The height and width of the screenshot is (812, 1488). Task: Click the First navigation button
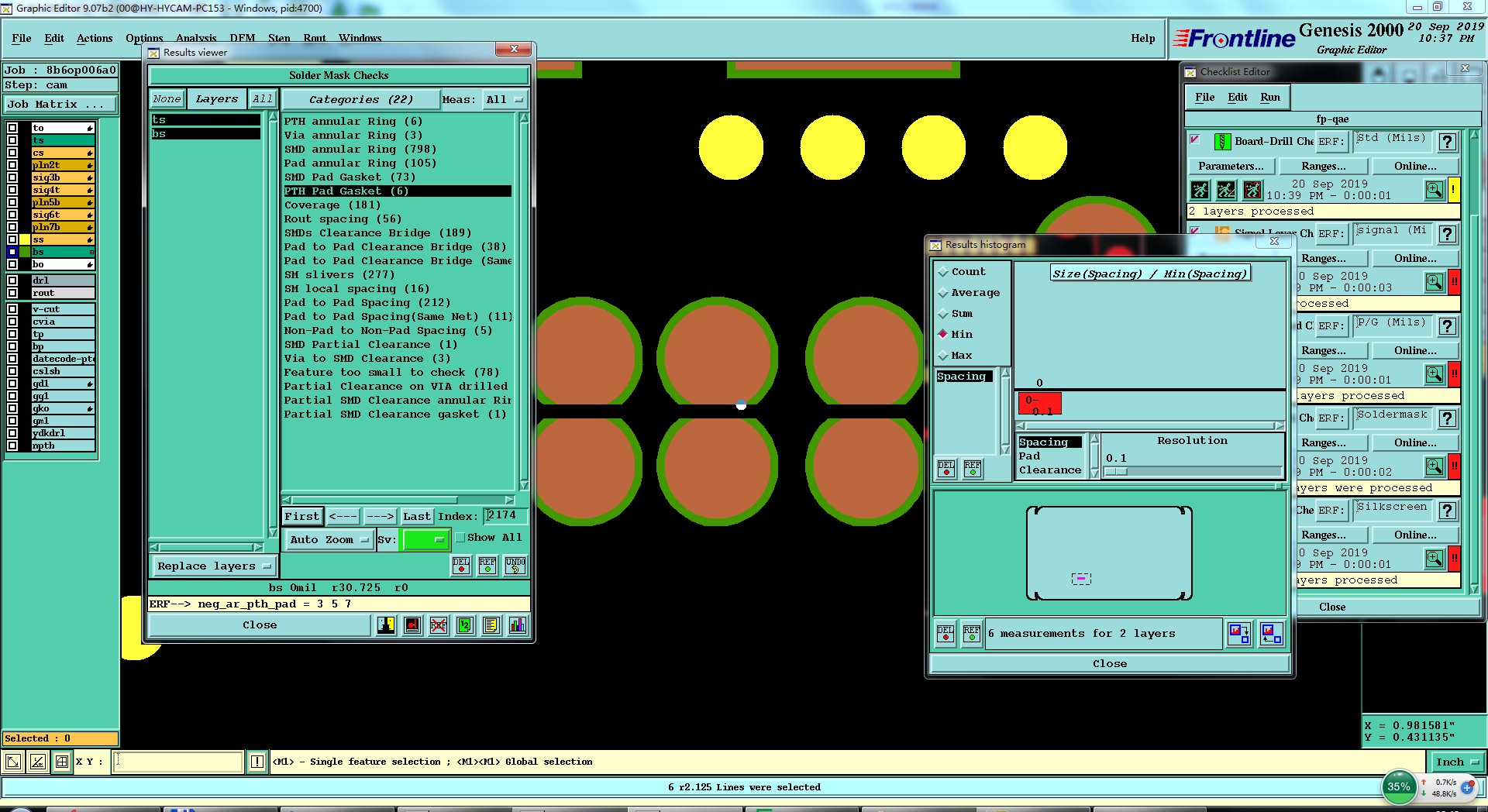tap(301, 517)
